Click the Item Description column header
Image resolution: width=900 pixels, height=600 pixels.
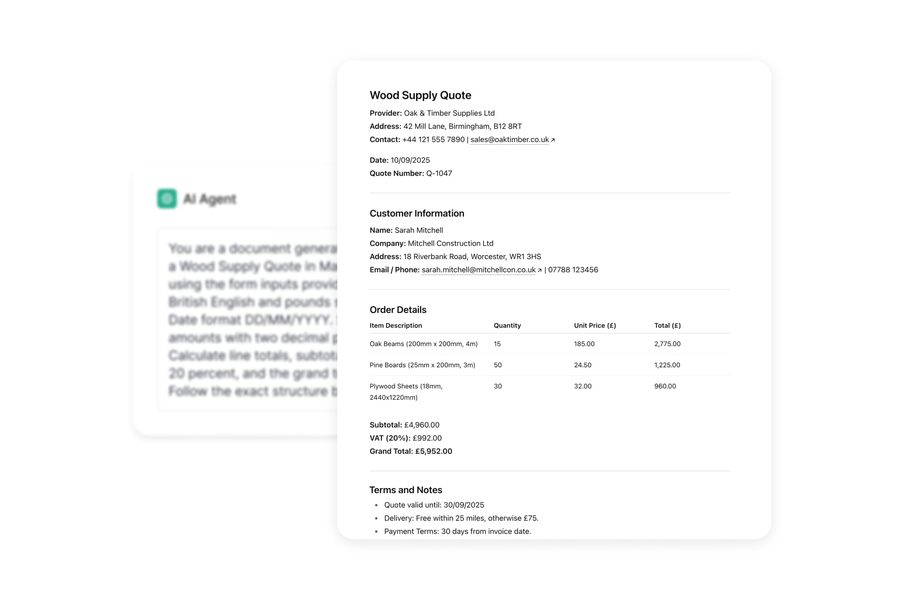[395, 326]
